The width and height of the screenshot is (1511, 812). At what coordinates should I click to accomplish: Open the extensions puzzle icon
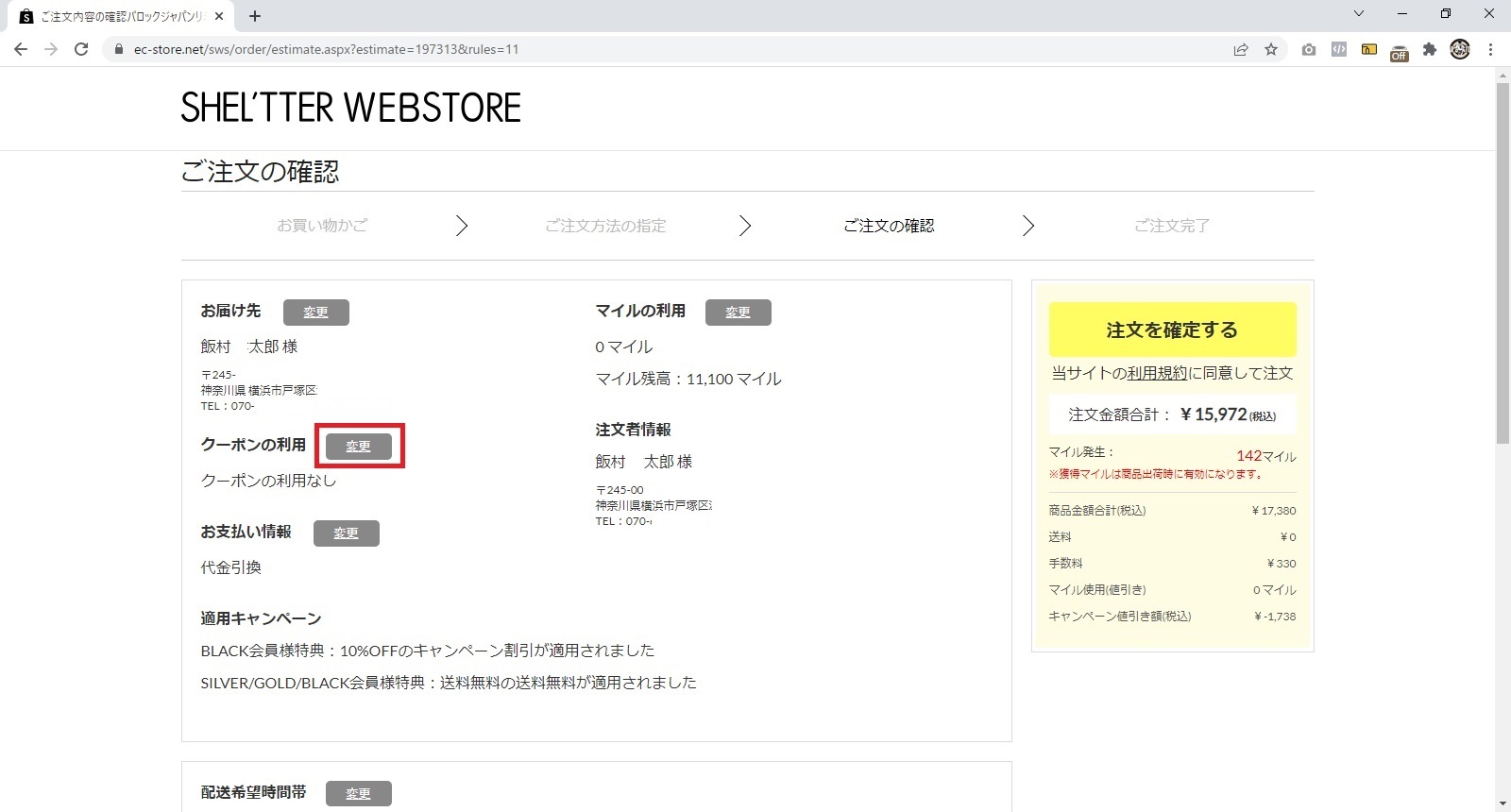point(1430,49)
